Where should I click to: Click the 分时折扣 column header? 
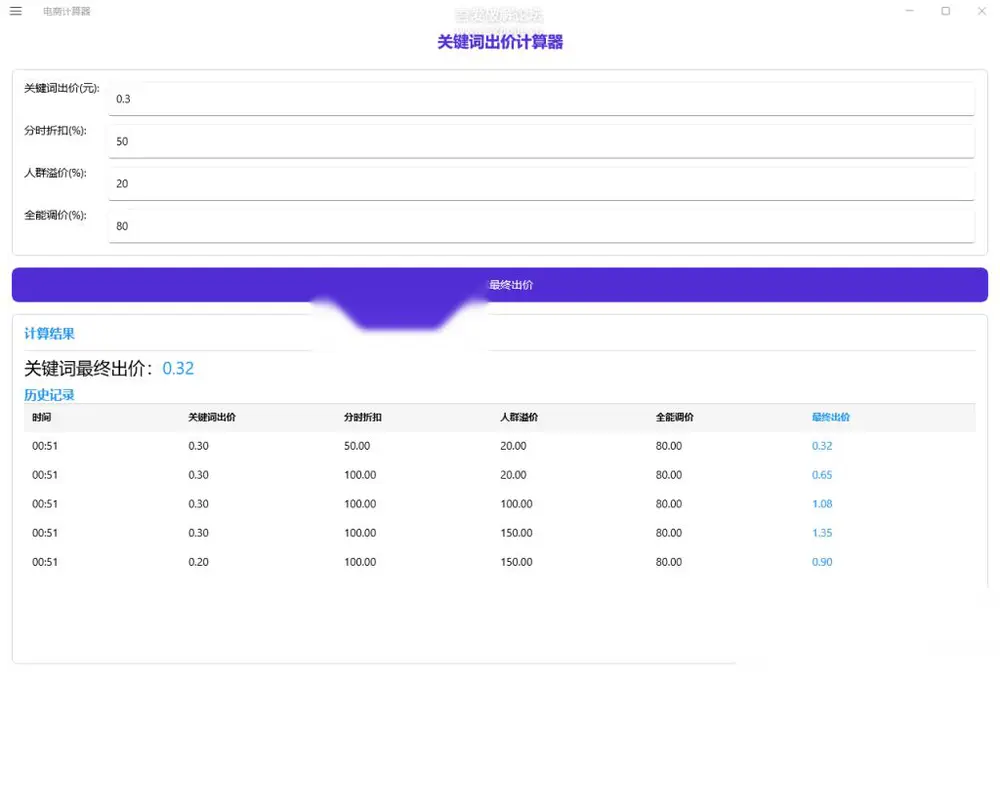pos(363,417)
